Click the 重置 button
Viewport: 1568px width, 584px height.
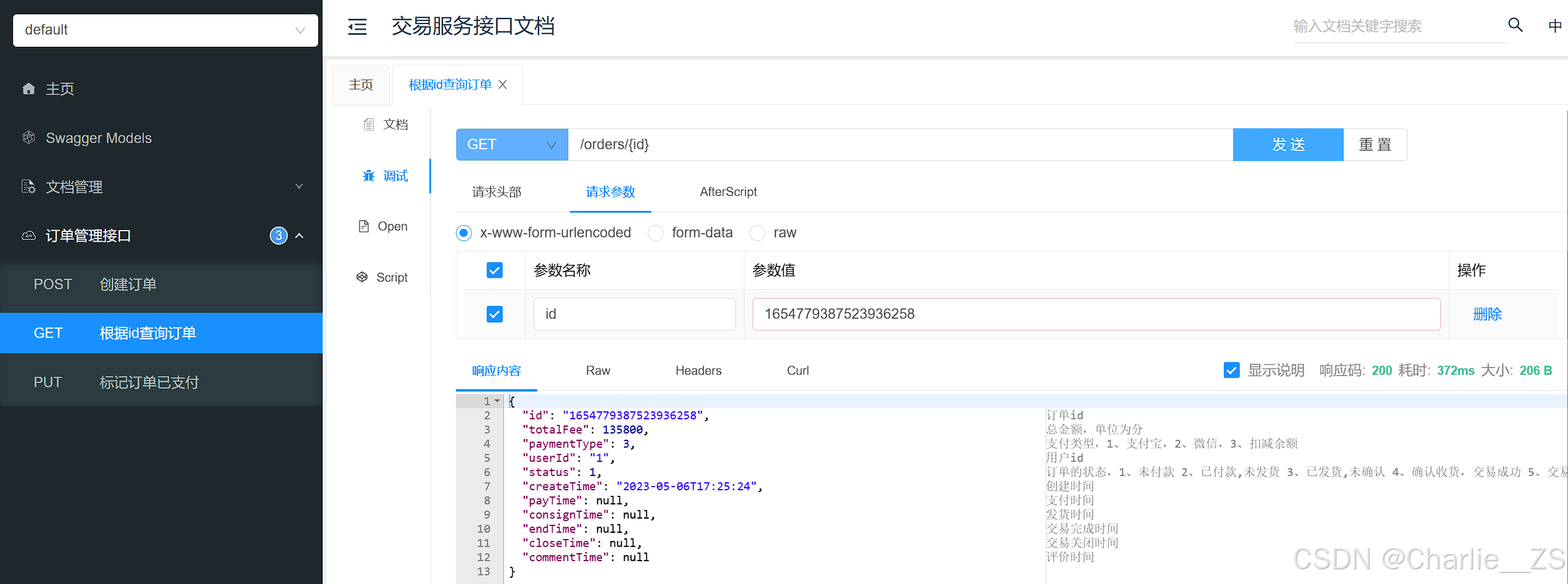[1375, 144]
